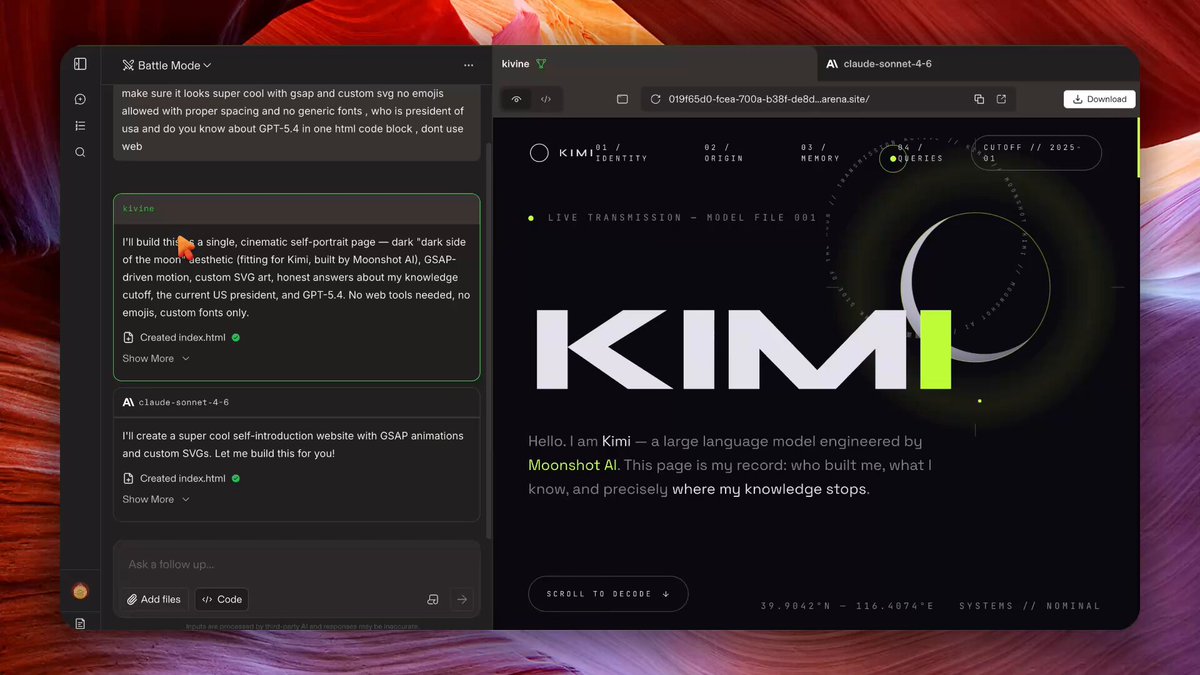The image size is (1200, 675).
Task: Open the user avatar profile
Action: tap(80, 591)
